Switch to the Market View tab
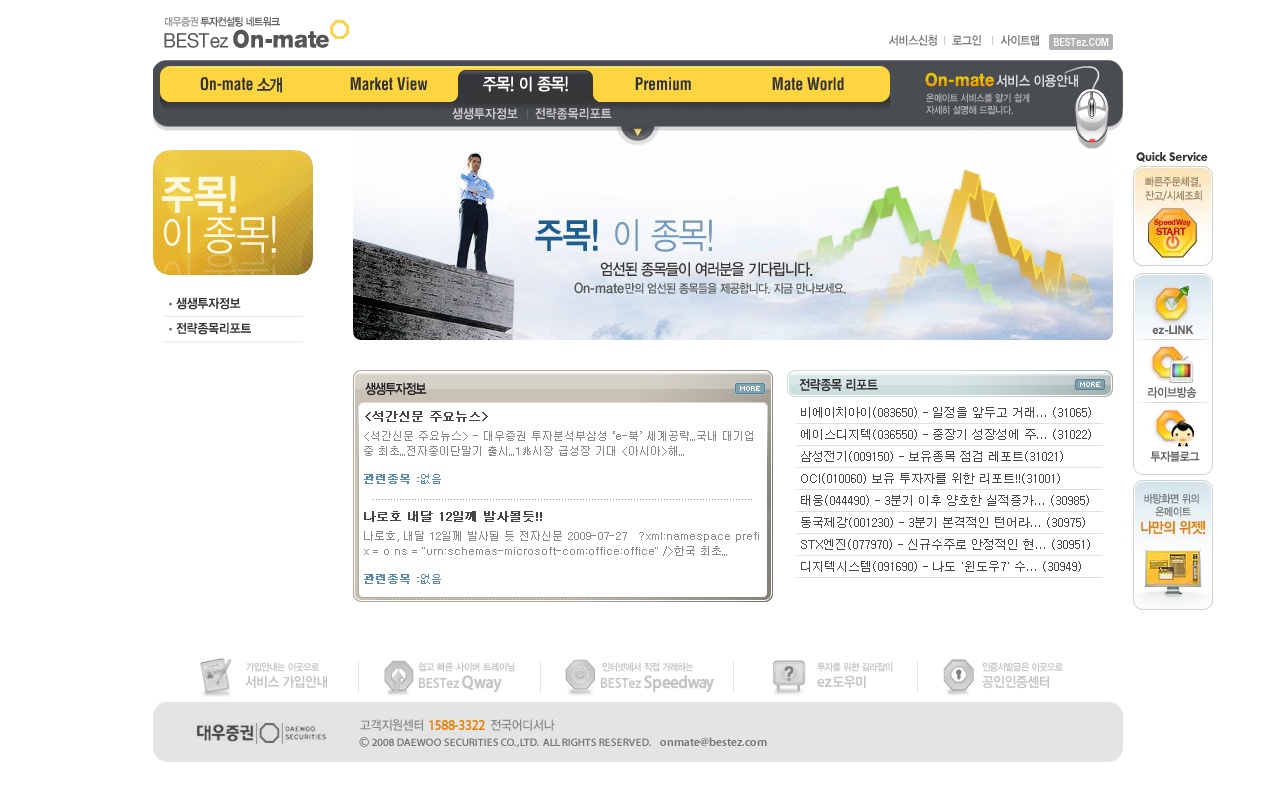1276x796 pixels. pos(388,85)
